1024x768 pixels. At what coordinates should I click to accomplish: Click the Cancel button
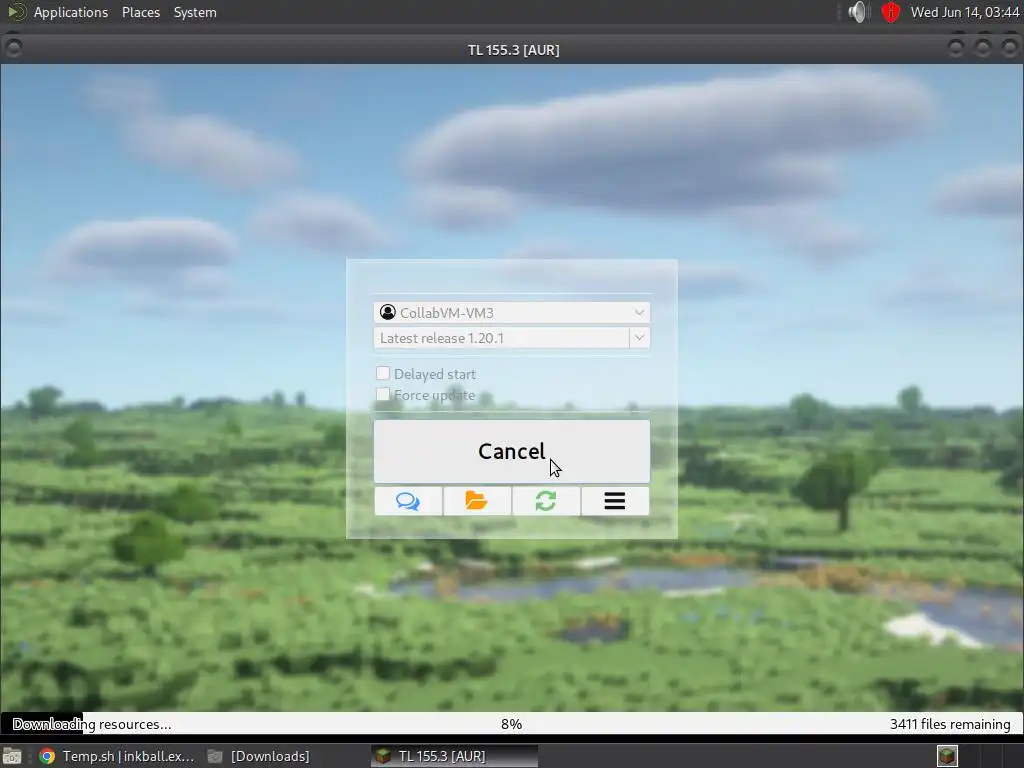pyautogui.click(x=512, y=451)
